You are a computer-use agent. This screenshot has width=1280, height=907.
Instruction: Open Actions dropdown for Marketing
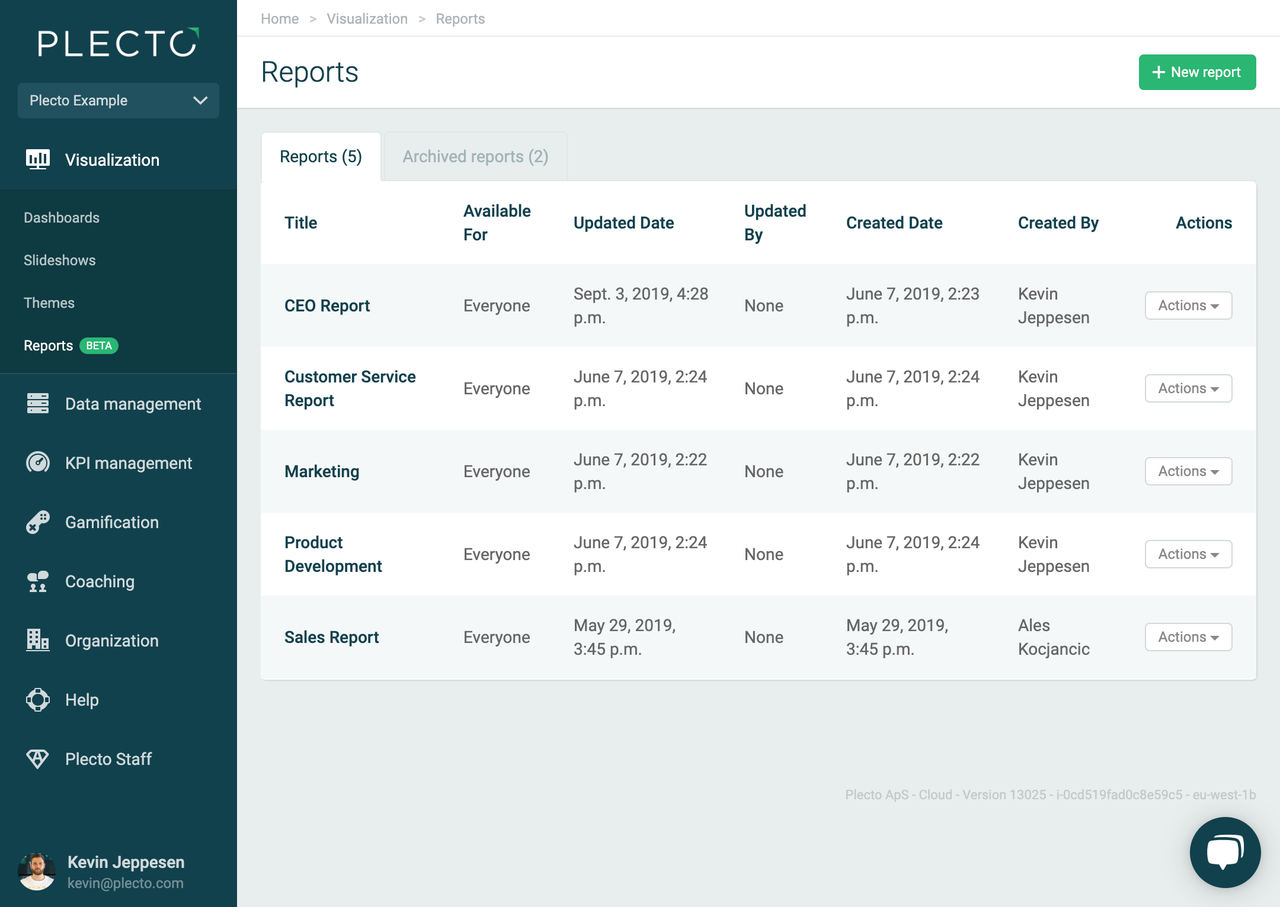[x=1188, y=472]
